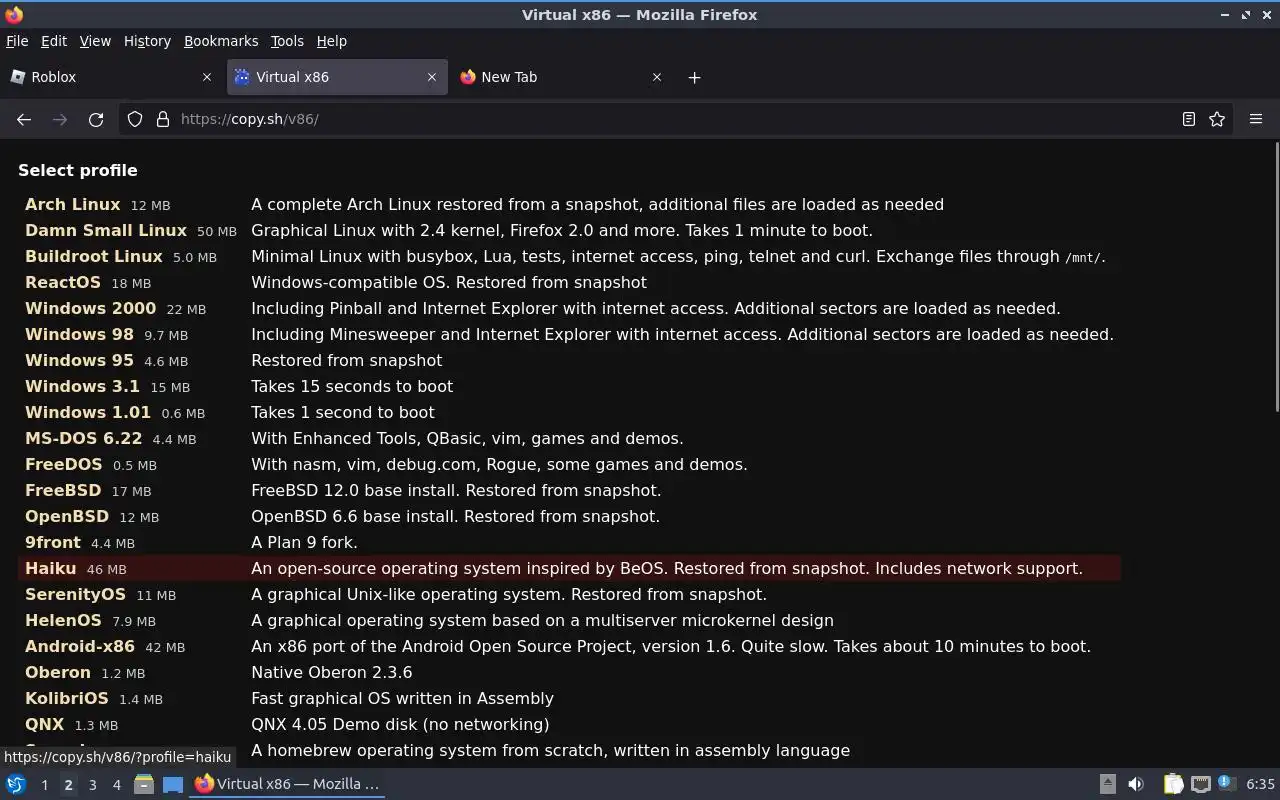The width and height of the screenshot is (1280, 800).
Task: Open the Arch Linux profile
Action: click(x=72, y=204)
